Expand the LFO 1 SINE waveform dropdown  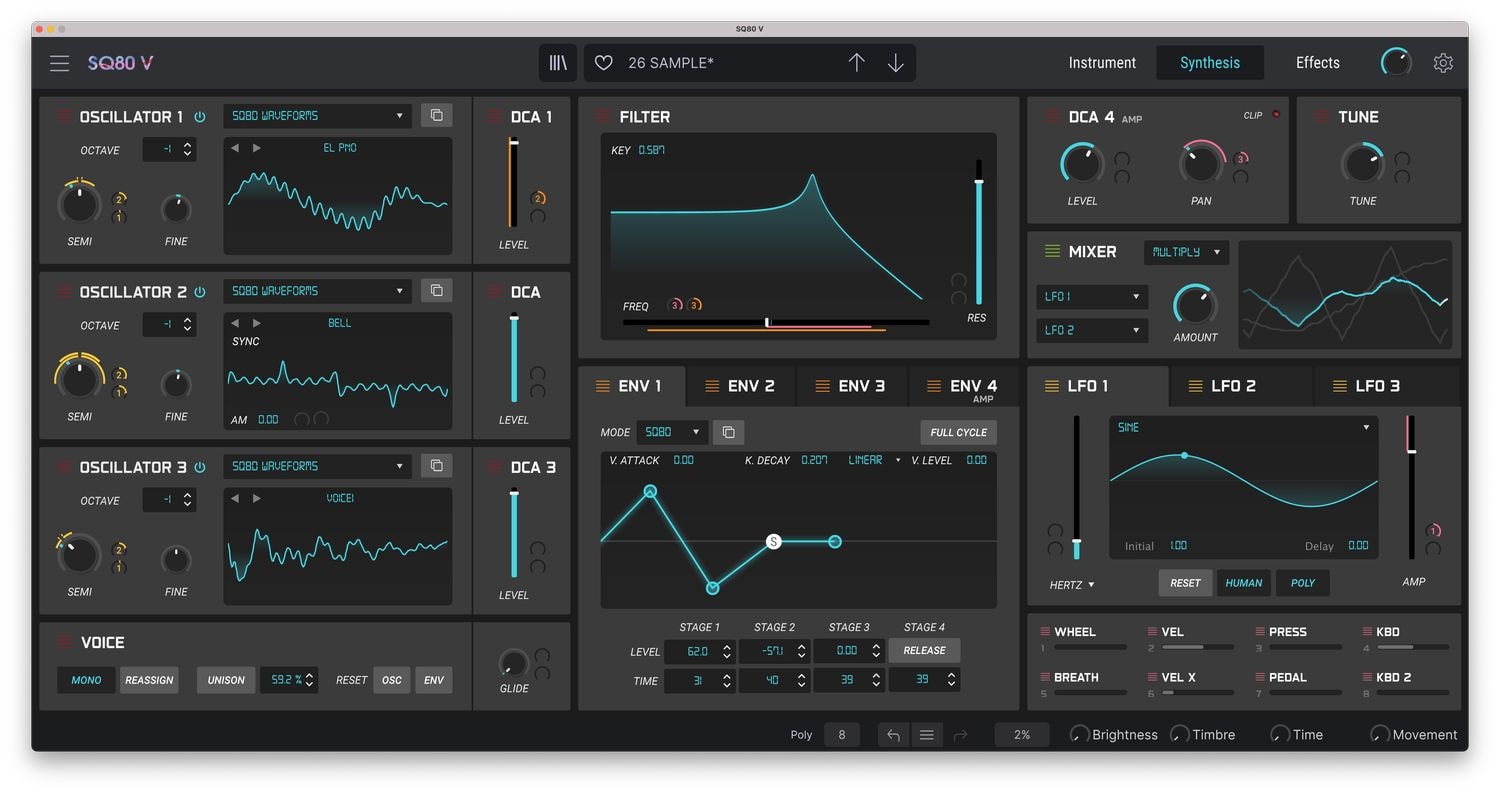pyautogui.click(x=1243, y=427)
